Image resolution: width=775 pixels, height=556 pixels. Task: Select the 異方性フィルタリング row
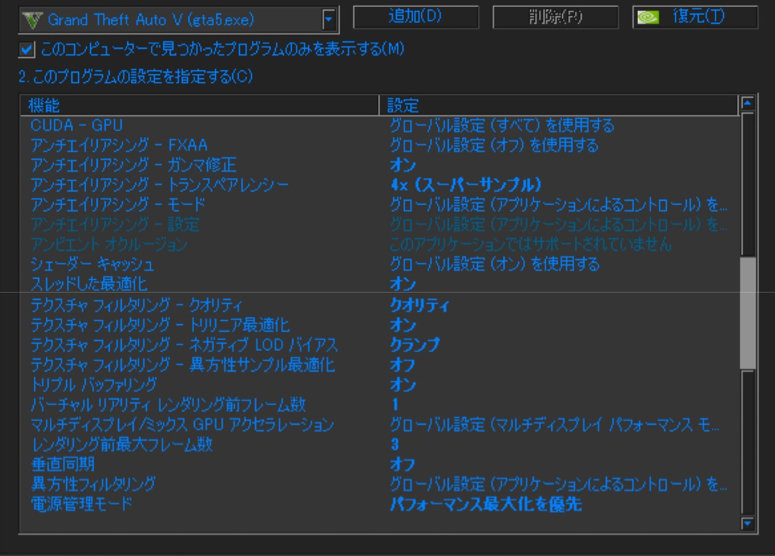[379, 484]
